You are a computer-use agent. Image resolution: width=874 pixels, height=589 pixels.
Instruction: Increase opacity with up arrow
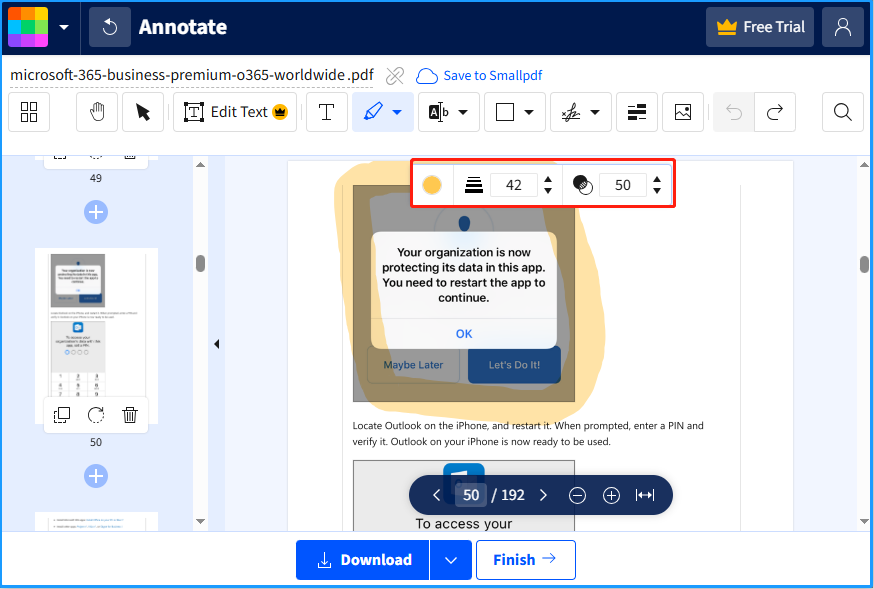point(657,179)
